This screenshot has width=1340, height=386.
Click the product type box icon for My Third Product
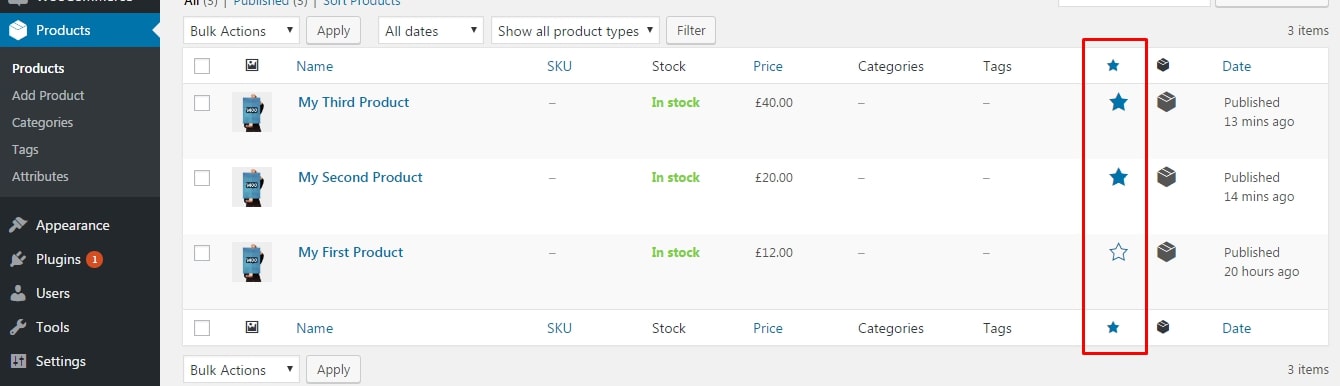1166,101
